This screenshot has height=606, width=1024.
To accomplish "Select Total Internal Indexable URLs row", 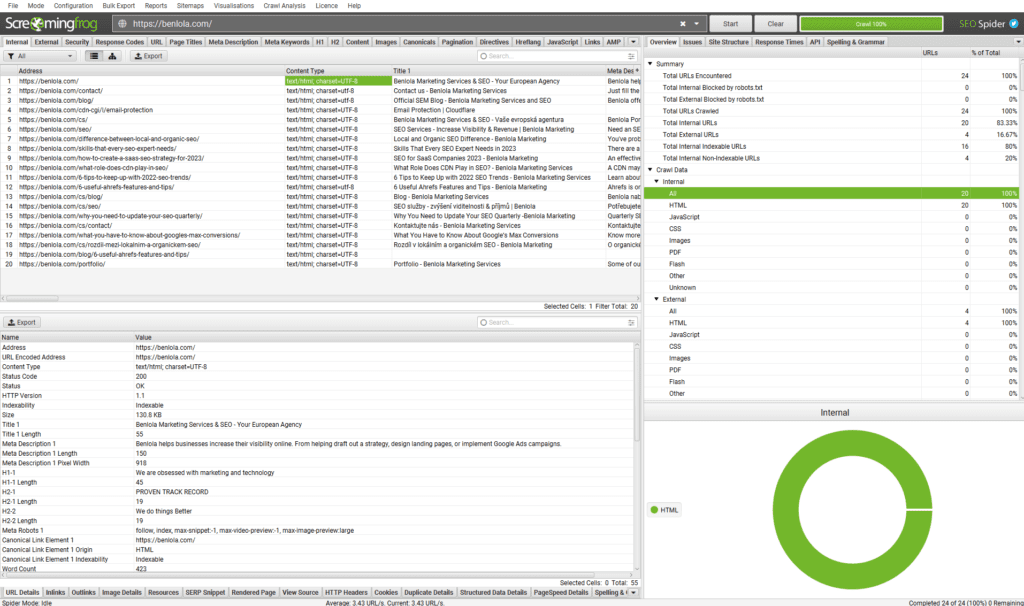I will tap(832, 146).
